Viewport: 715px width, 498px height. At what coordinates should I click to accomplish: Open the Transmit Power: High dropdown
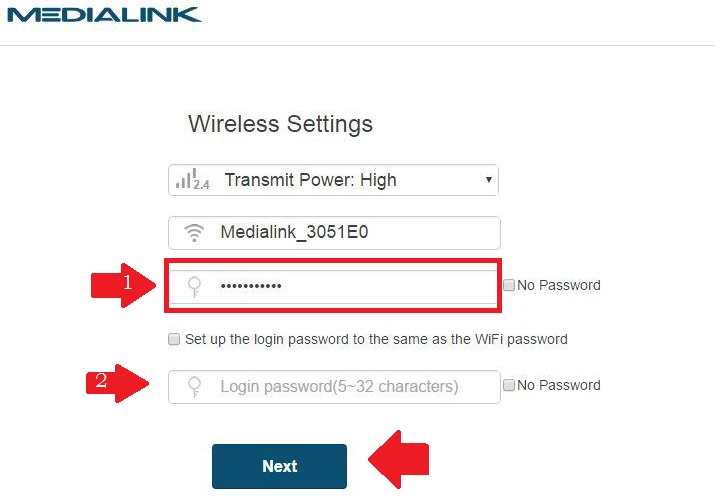tap(333, 180)
